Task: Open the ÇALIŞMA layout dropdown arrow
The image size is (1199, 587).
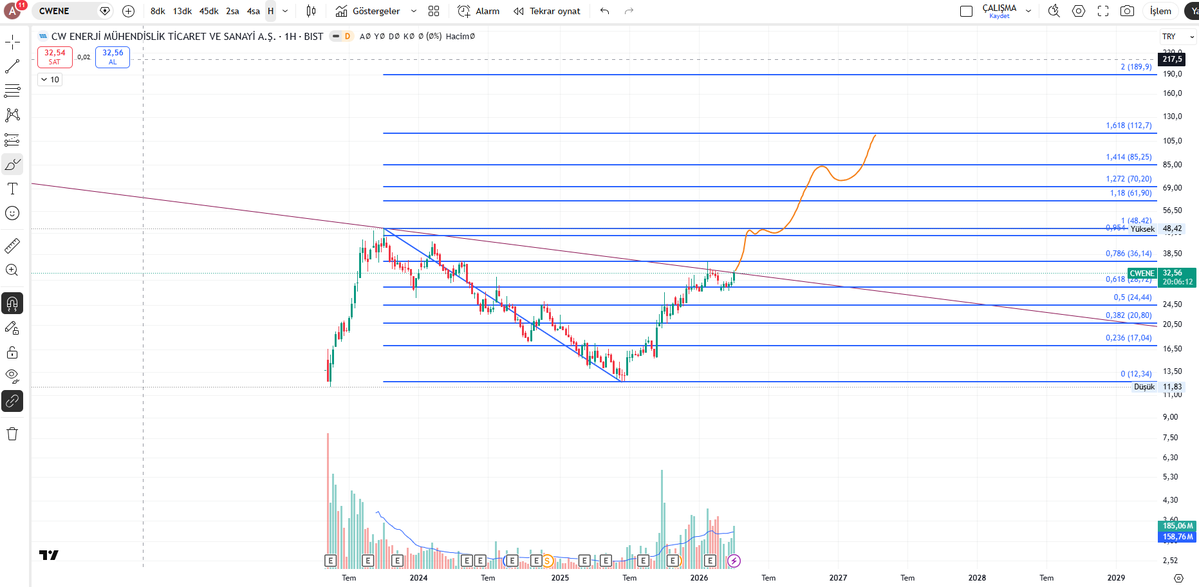Action: pyautogui.click(x=1028, y=11)
